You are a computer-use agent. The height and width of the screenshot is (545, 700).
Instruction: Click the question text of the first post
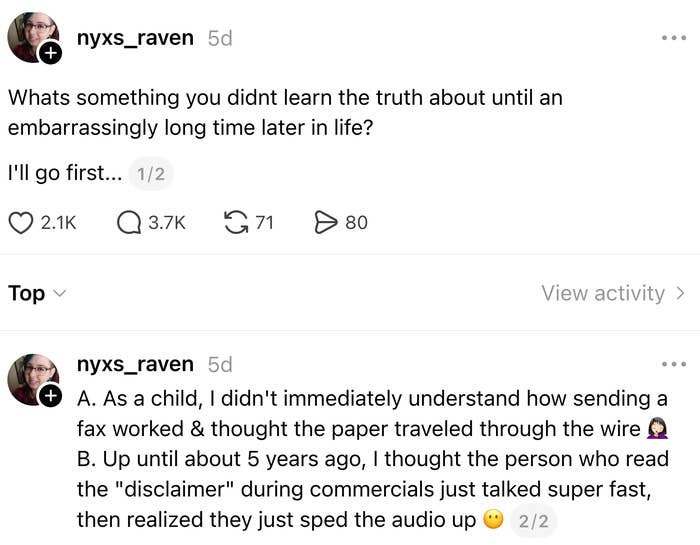[x=285, y=113]
